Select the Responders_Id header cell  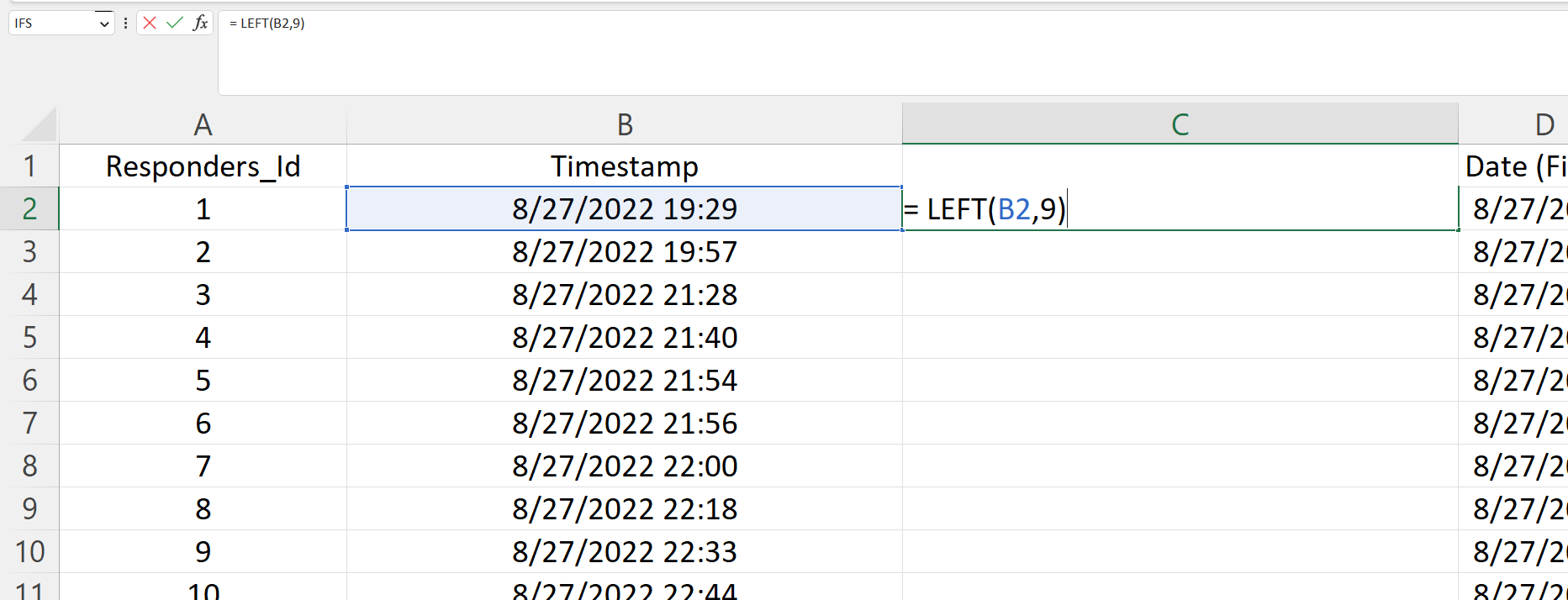202,166
